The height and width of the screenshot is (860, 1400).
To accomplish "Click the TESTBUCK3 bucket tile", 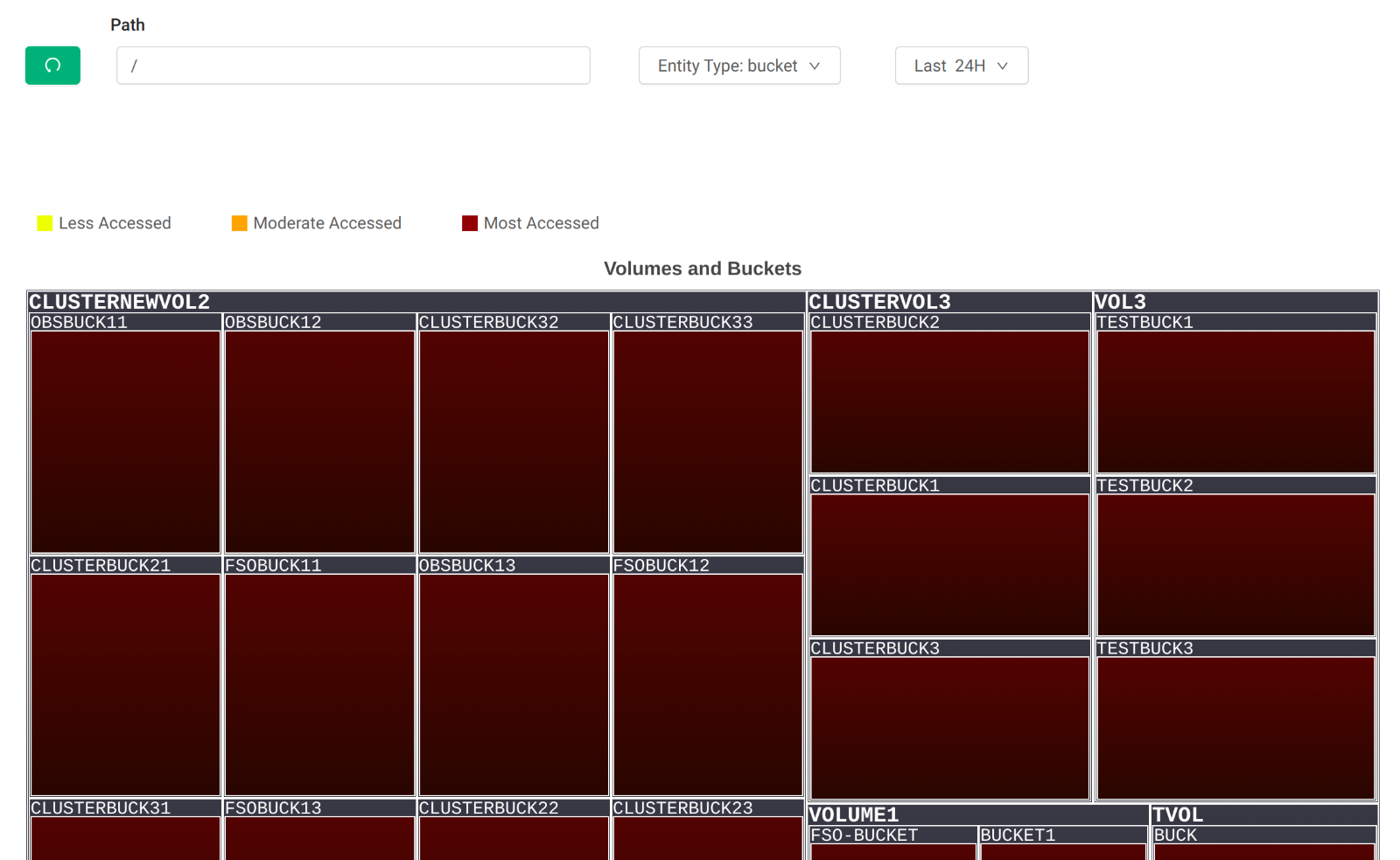I will pyautogui.click(x=1235, y=728).
